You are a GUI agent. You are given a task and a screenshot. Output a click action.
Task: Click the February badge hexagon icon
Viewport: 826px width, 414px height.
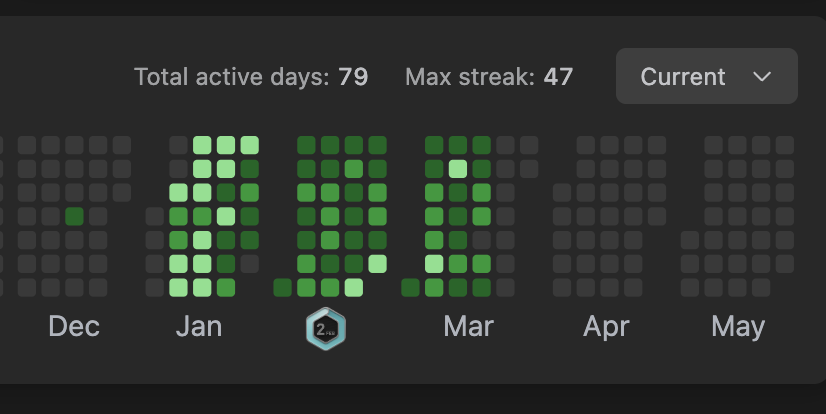pyautogui.click(x=325, y=329)
